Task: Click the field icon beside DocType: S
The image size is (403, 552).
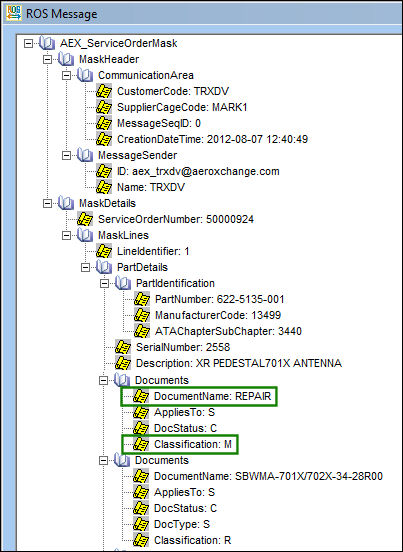Action: tap(141, 525)
